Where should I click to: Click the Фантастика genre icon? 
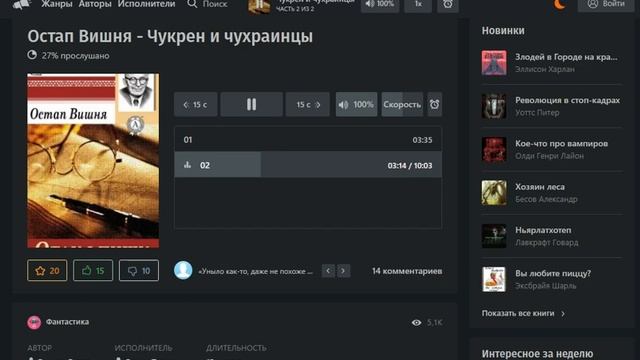(34, 322)
